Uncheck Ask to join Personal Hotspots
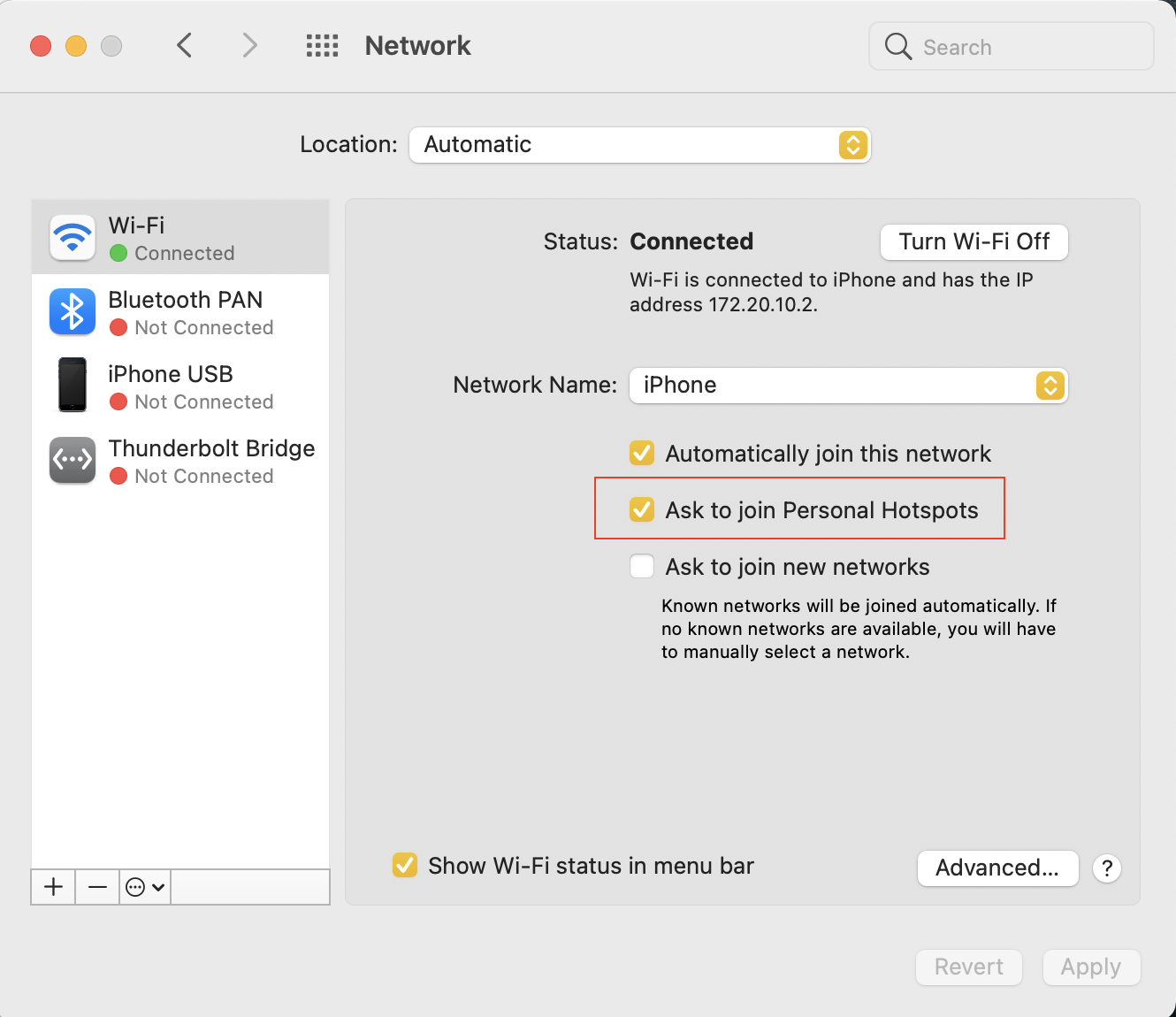 pyautogui.click(x=642, y=510)
